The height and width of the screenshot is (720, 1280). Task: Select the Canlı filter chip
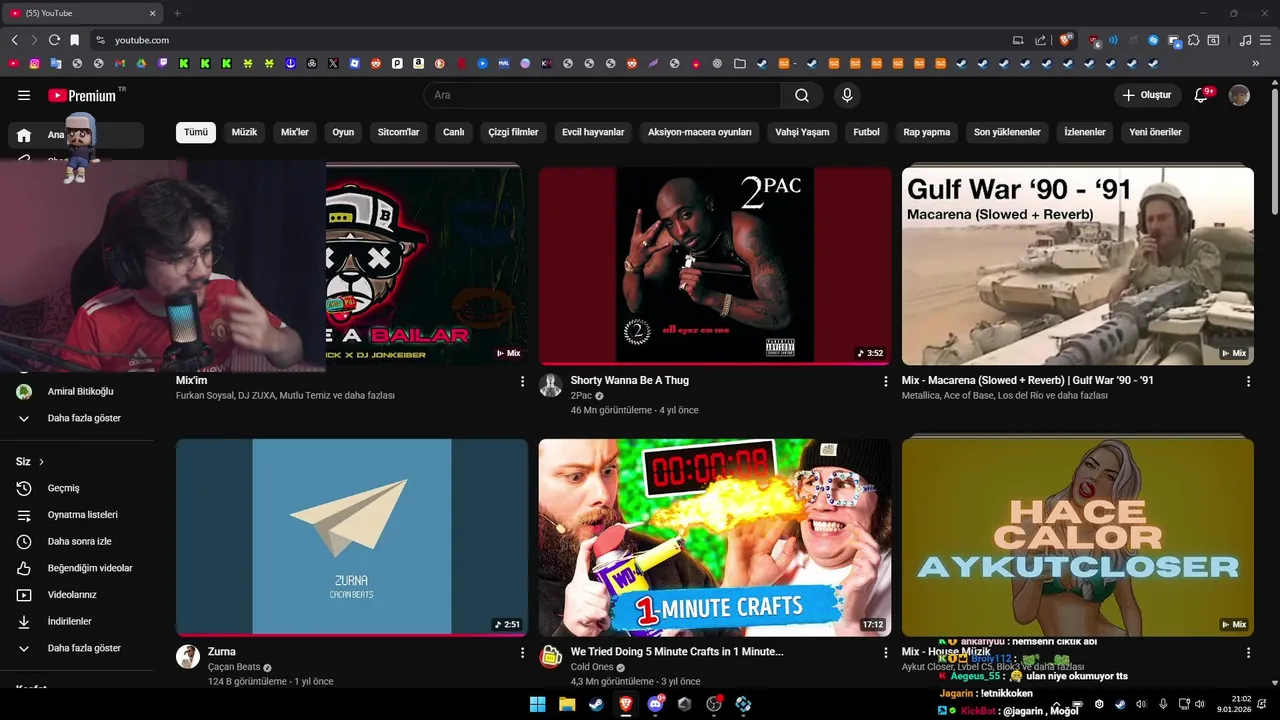(x=454, y=132)
